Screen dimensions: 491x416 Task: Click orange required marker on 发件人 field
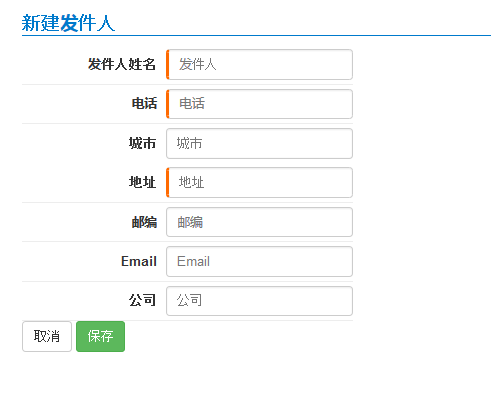pos(168,64)
